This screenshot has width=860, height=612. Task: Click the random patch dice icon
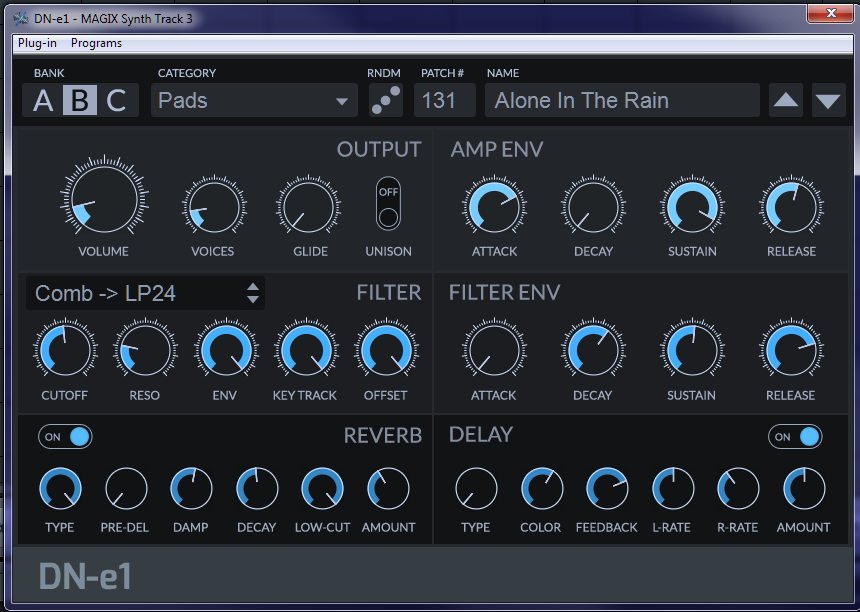click(x=386, y=100)
